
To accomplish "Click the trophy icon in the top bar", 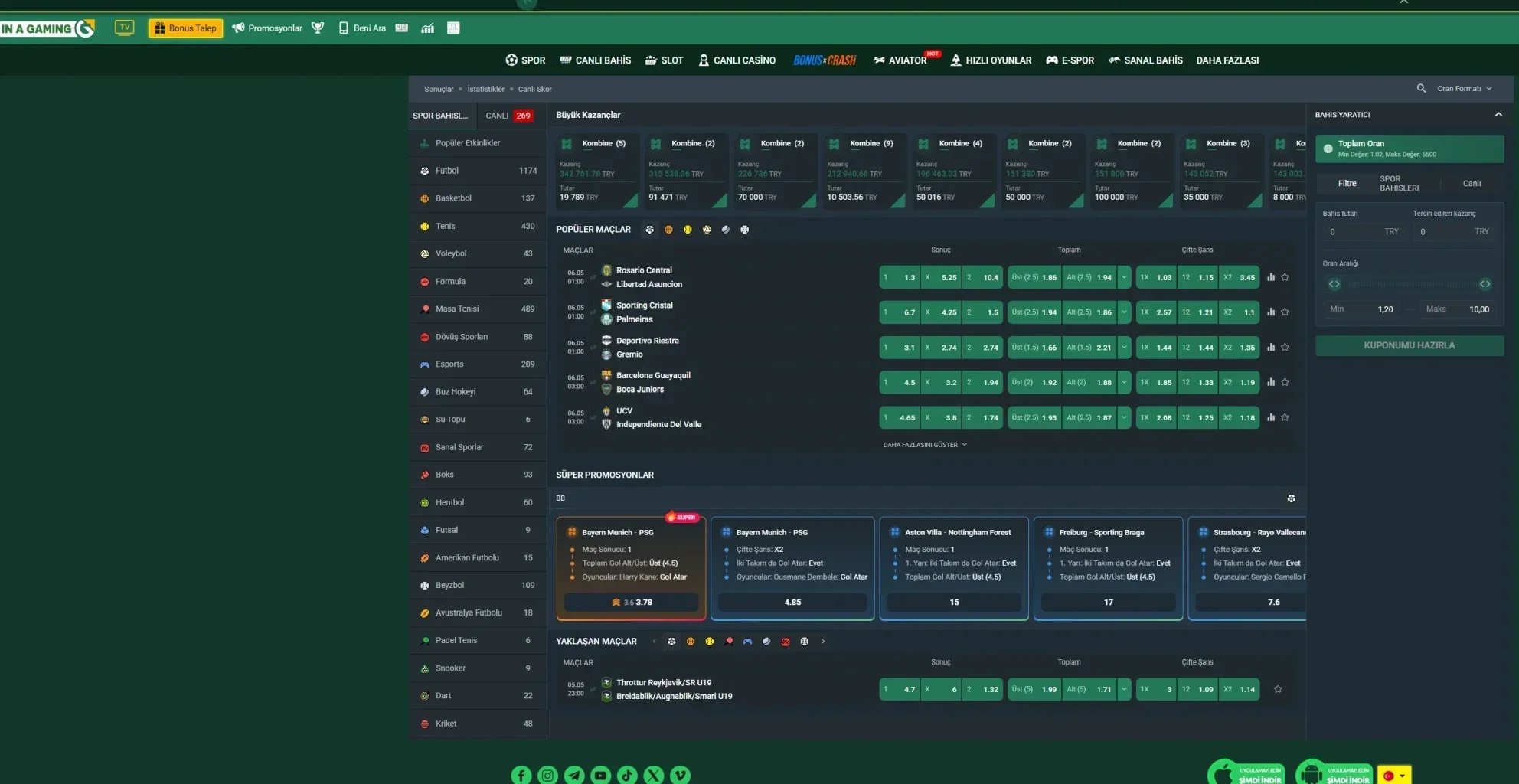I will pos(318,28).
